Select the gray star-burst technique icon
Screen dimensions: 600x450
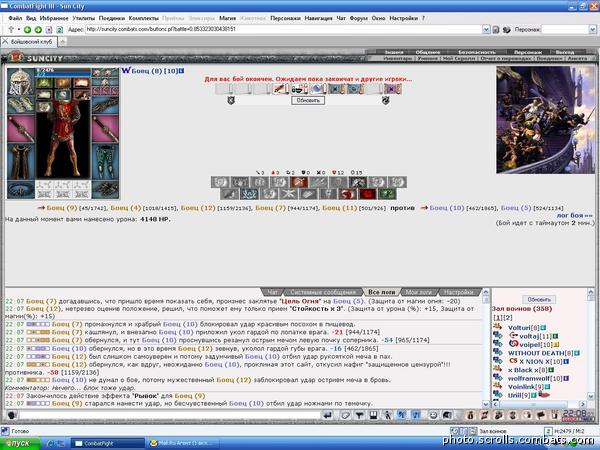coord(288,194)
